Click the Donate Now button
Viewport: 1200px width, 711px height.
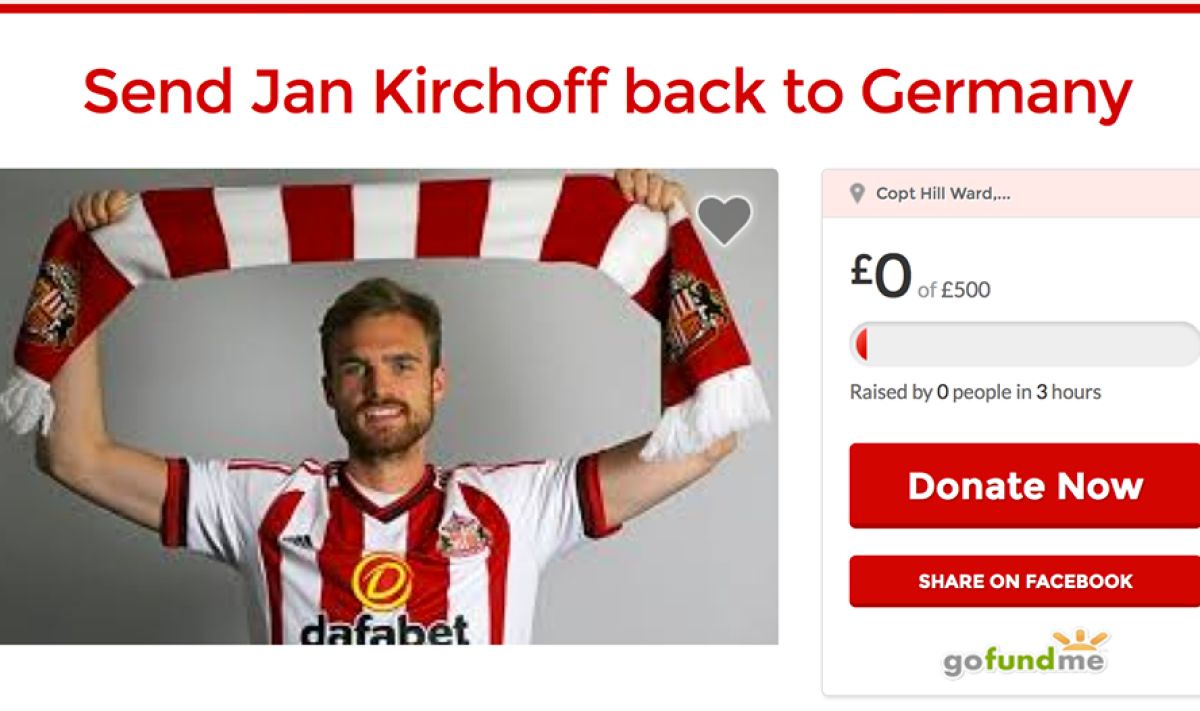[x=1025, y=486]
